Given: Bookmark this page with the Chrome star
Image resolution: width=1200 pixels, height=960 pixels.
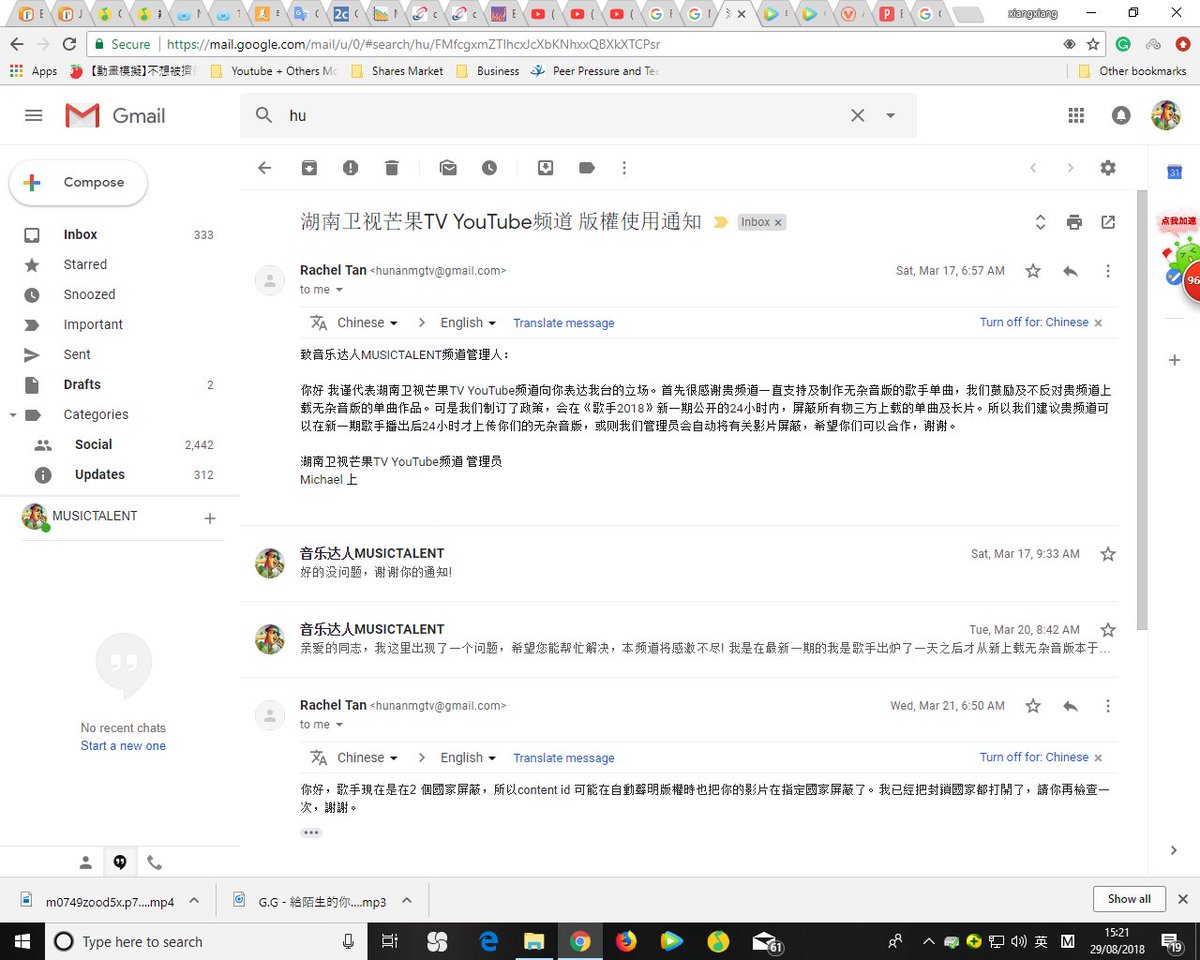Looking at the screenshot, I should point(1093,44).
